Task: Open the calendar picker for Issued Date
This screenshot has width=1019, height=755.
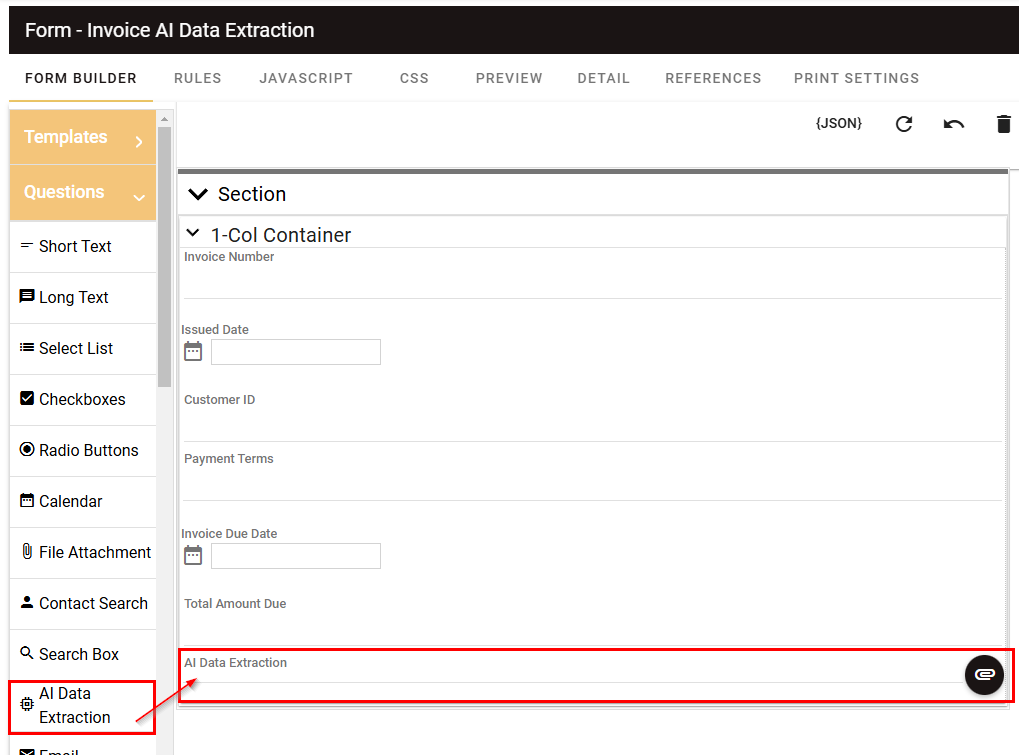Action: click(x=192, y=351)
